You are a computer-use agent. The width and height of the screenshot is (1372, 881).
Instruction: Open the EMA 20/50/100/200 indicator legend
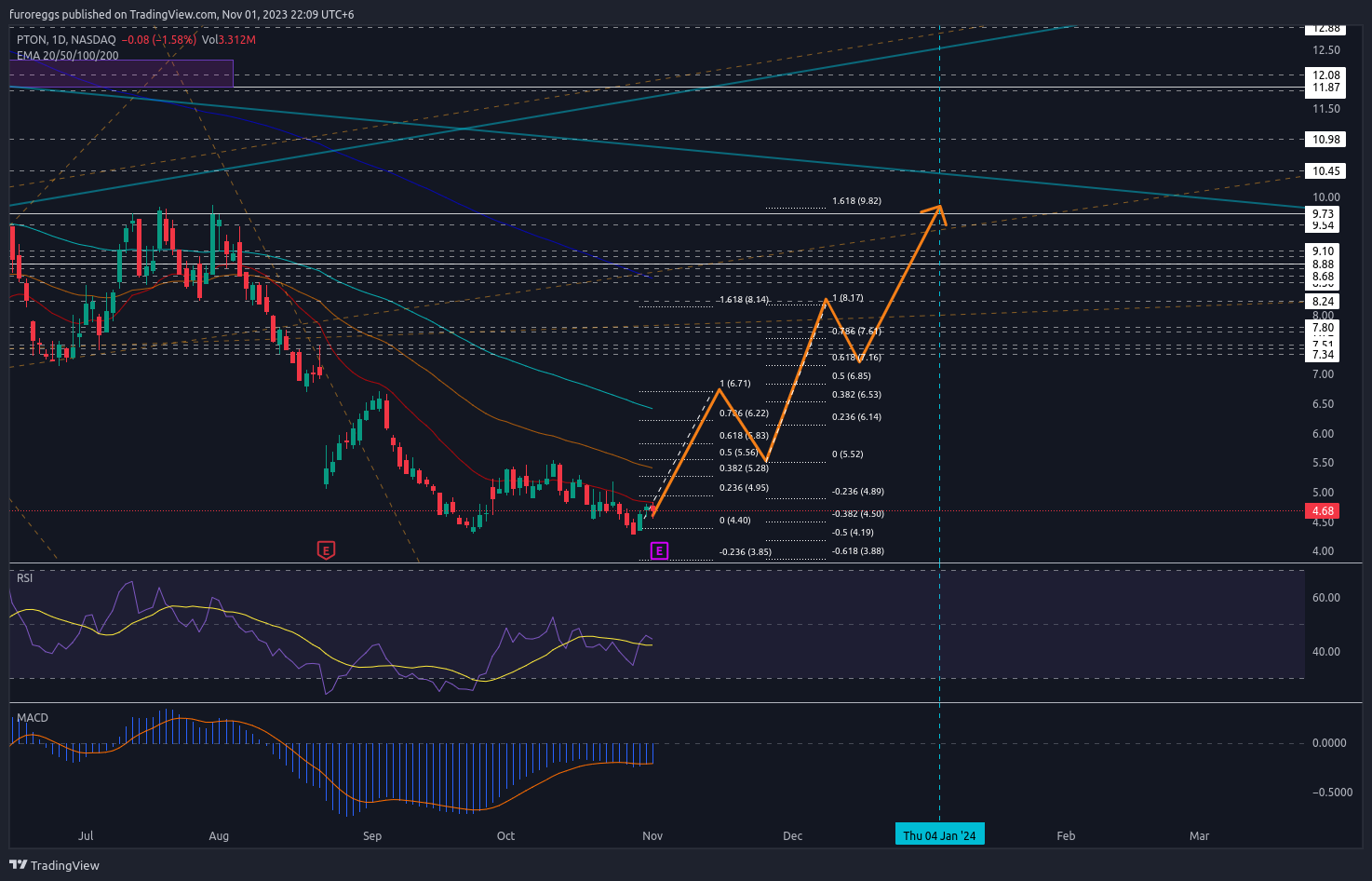point(67,55)
